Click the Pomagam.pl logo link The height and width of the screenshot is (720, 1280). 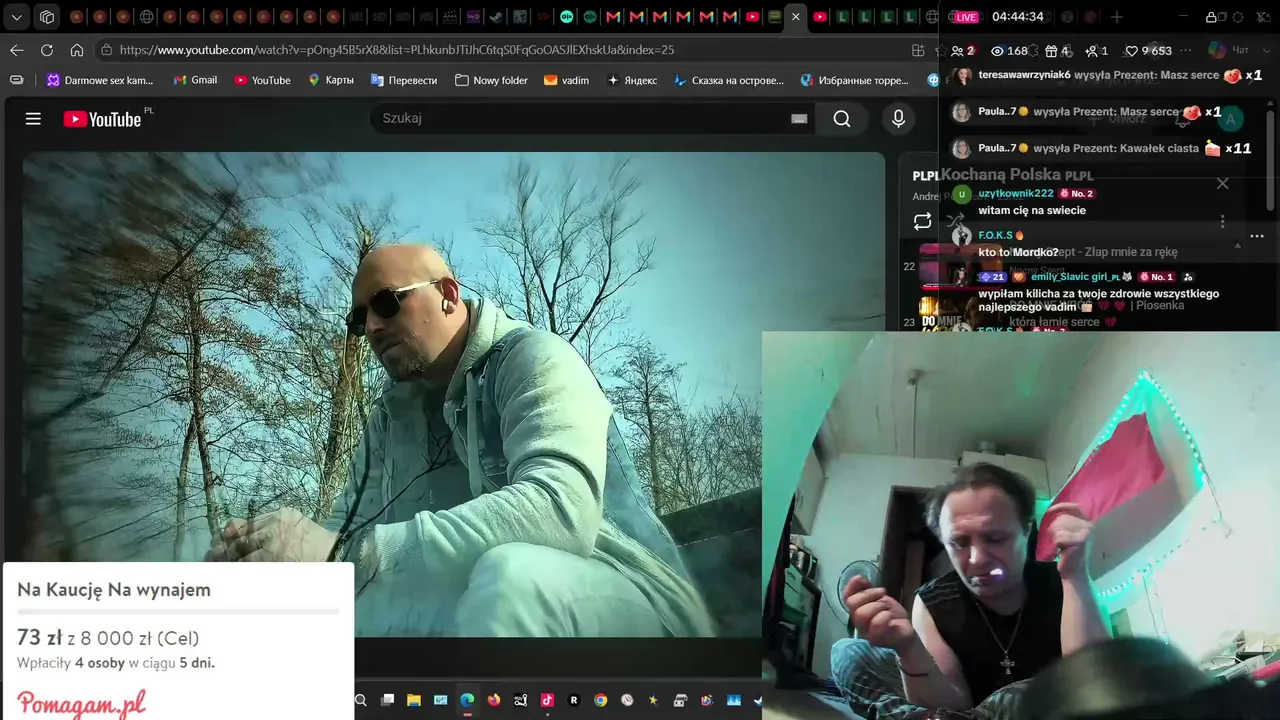click(x=81, y=702)
